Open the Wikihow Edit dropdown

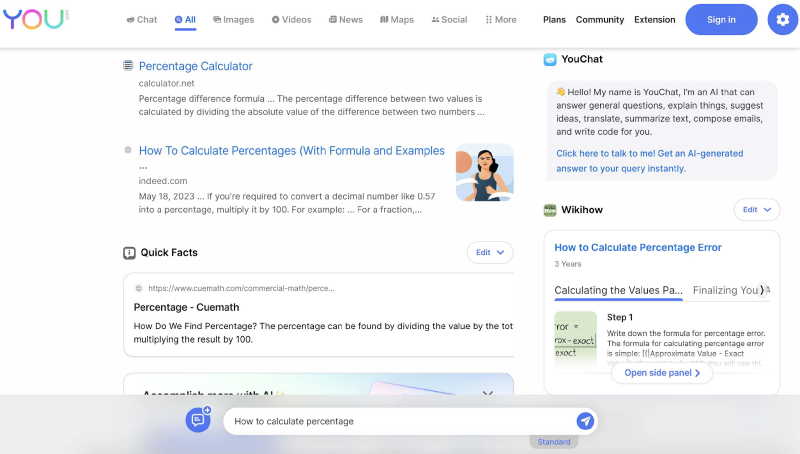click(757, 210)
